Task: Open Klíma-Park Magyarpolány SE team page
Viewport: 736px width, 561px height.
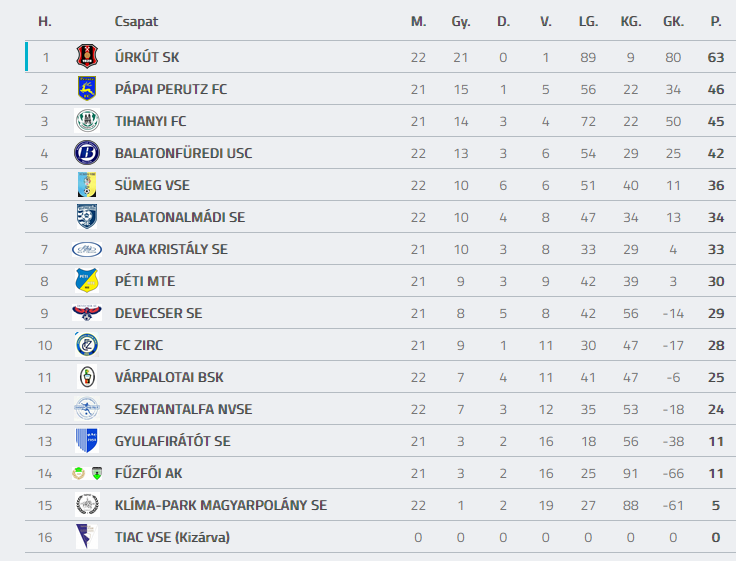Action: click(220, 505)
